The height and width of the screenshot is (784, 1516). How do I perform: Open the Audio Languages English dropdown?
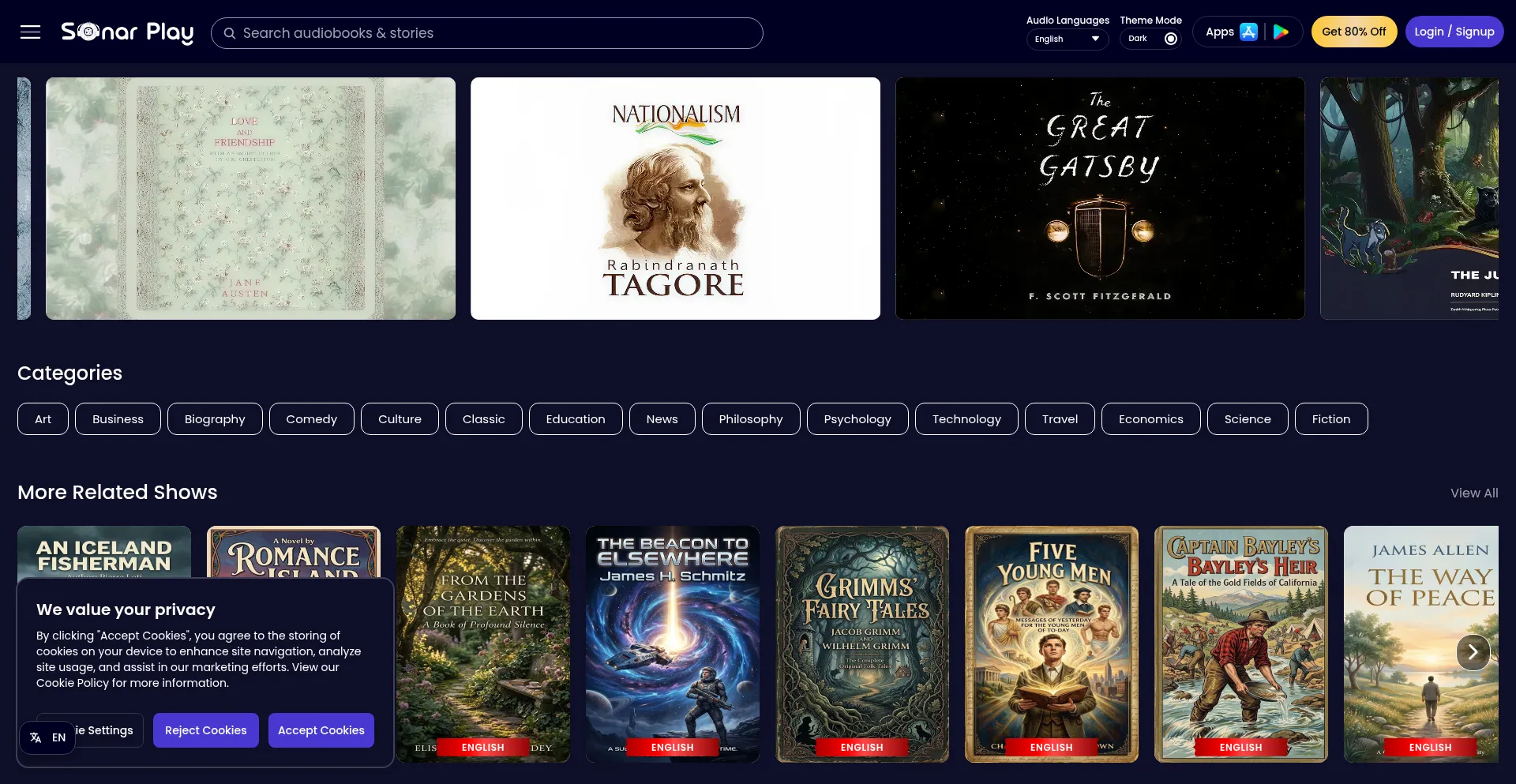1068,39
